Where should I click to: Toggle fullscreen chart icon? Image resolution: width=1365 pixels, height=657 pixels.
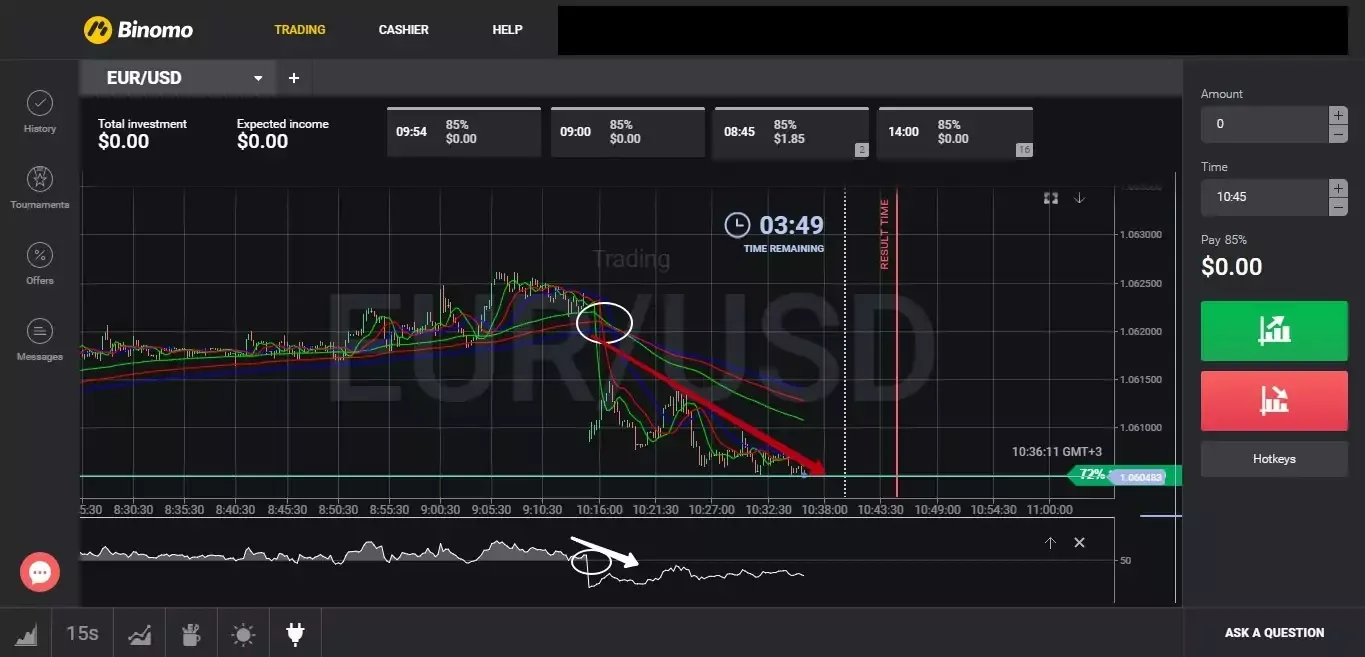tap(1051, 198)
